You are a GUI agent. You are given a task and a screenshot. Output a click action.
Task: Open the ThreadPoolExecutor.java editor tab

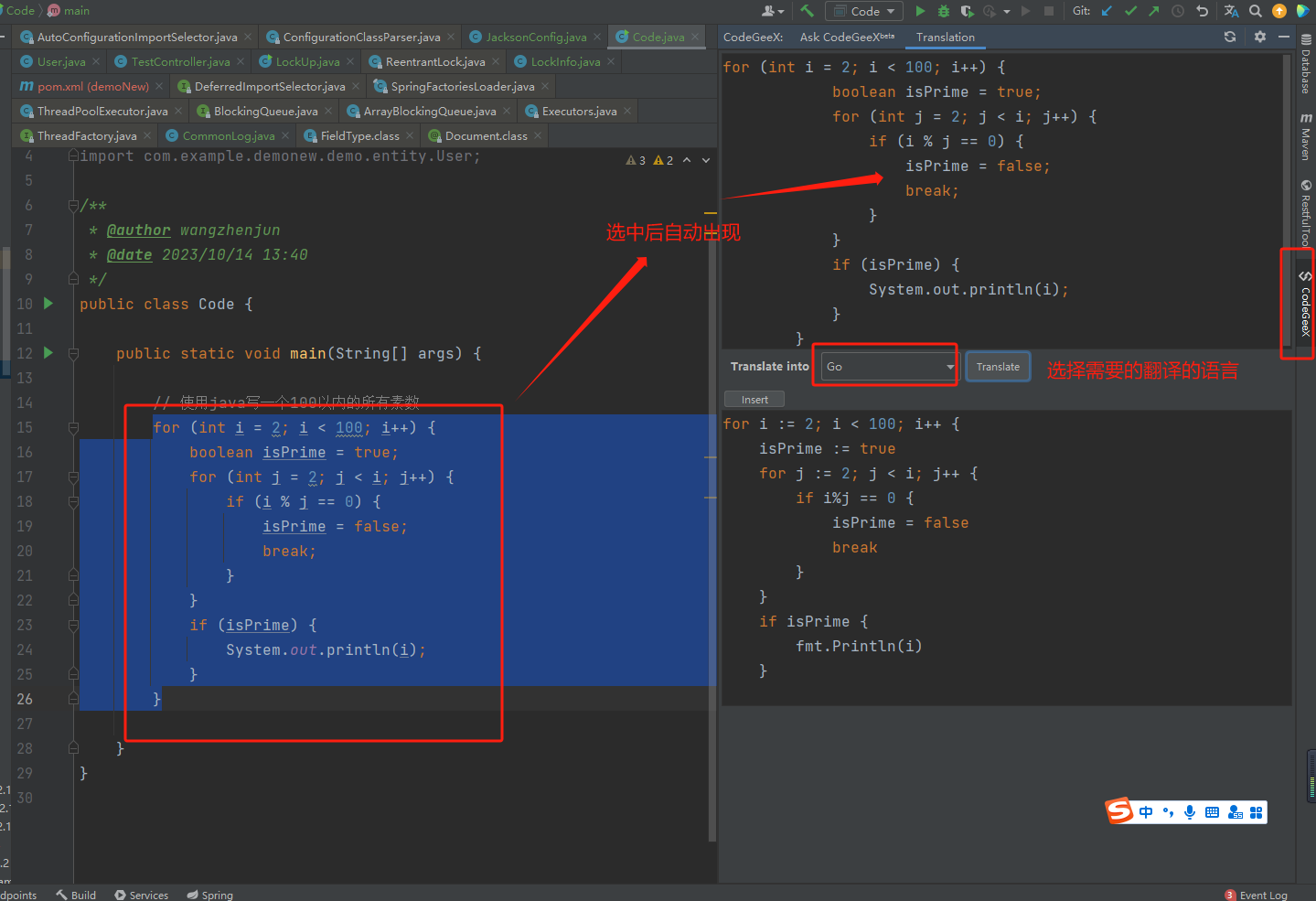pyautogui.click(x=102, y=111)
